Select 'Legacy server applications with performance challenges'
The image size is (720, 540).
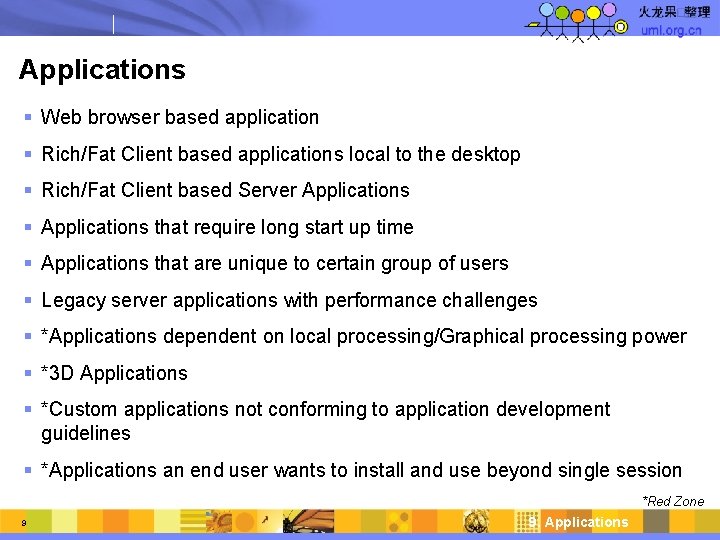(289, 300)
